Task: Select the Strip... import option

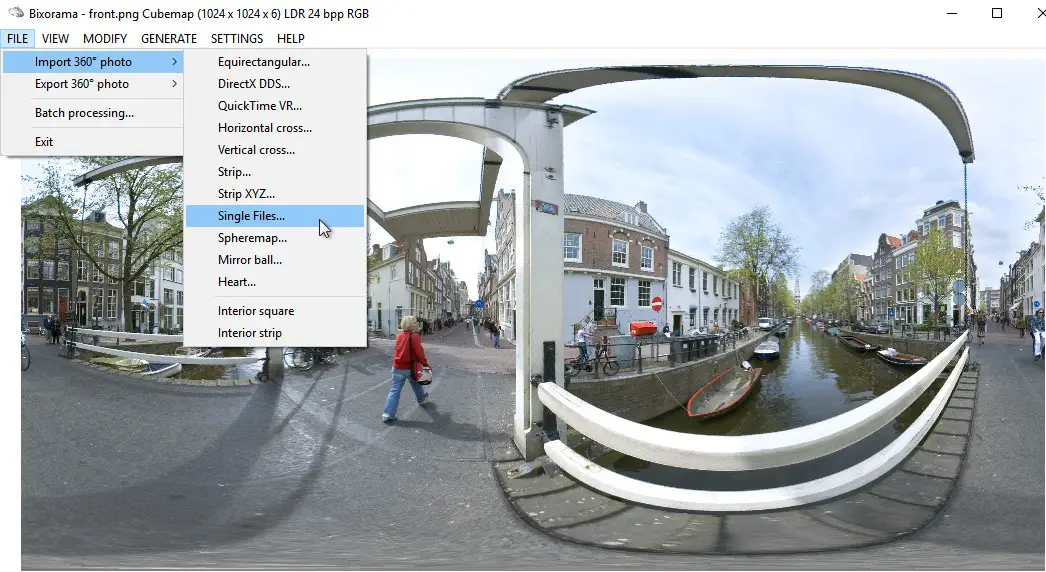Action: pos(275,172)
